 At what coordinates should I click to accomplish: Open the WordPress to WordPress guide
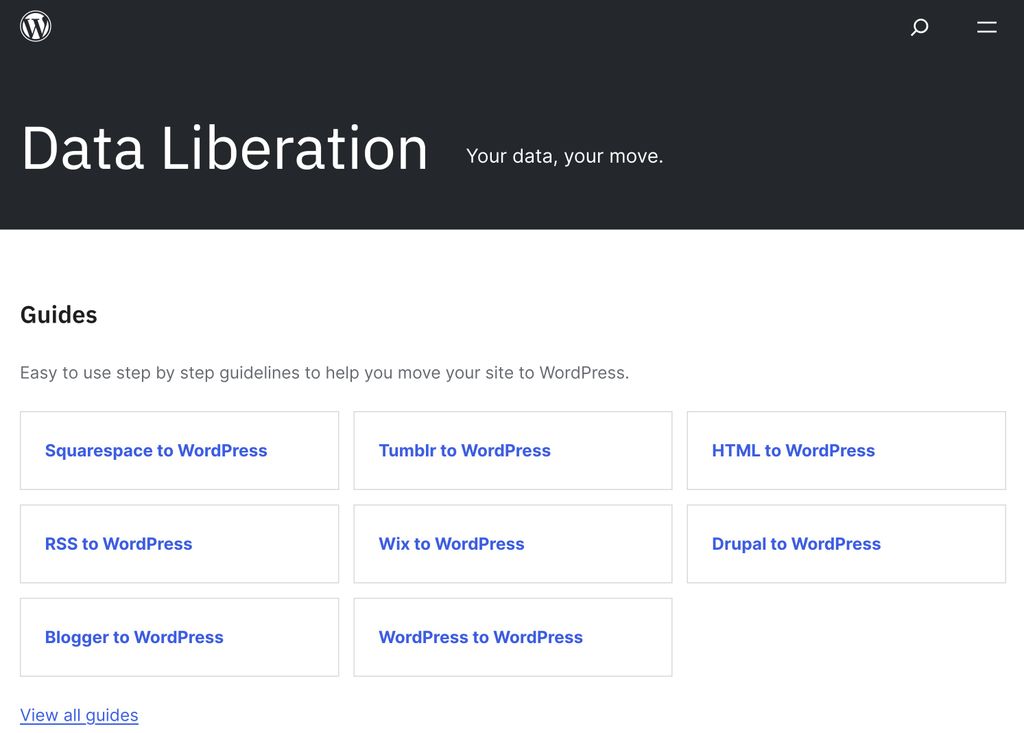pos(480,637)
